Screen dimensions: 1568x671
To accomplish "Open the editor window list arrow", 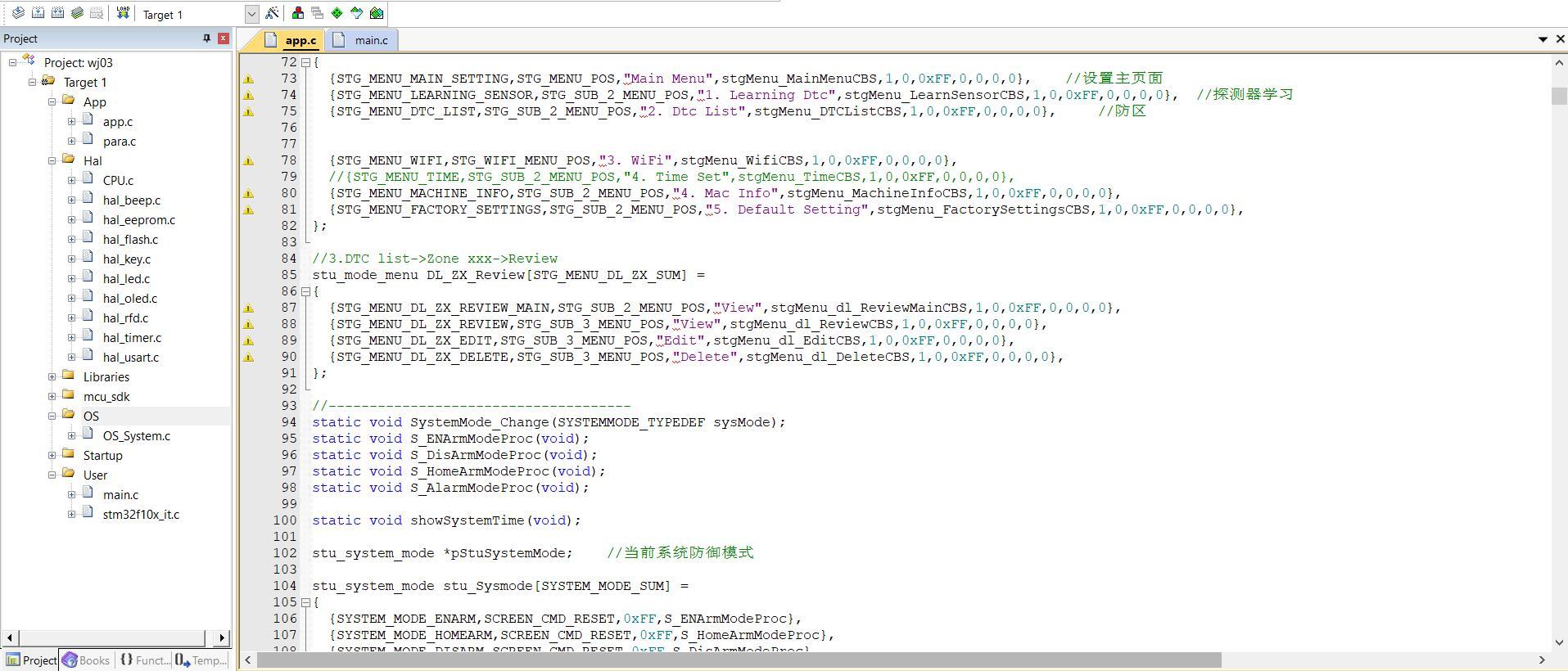I will (x=1543, y=39).
